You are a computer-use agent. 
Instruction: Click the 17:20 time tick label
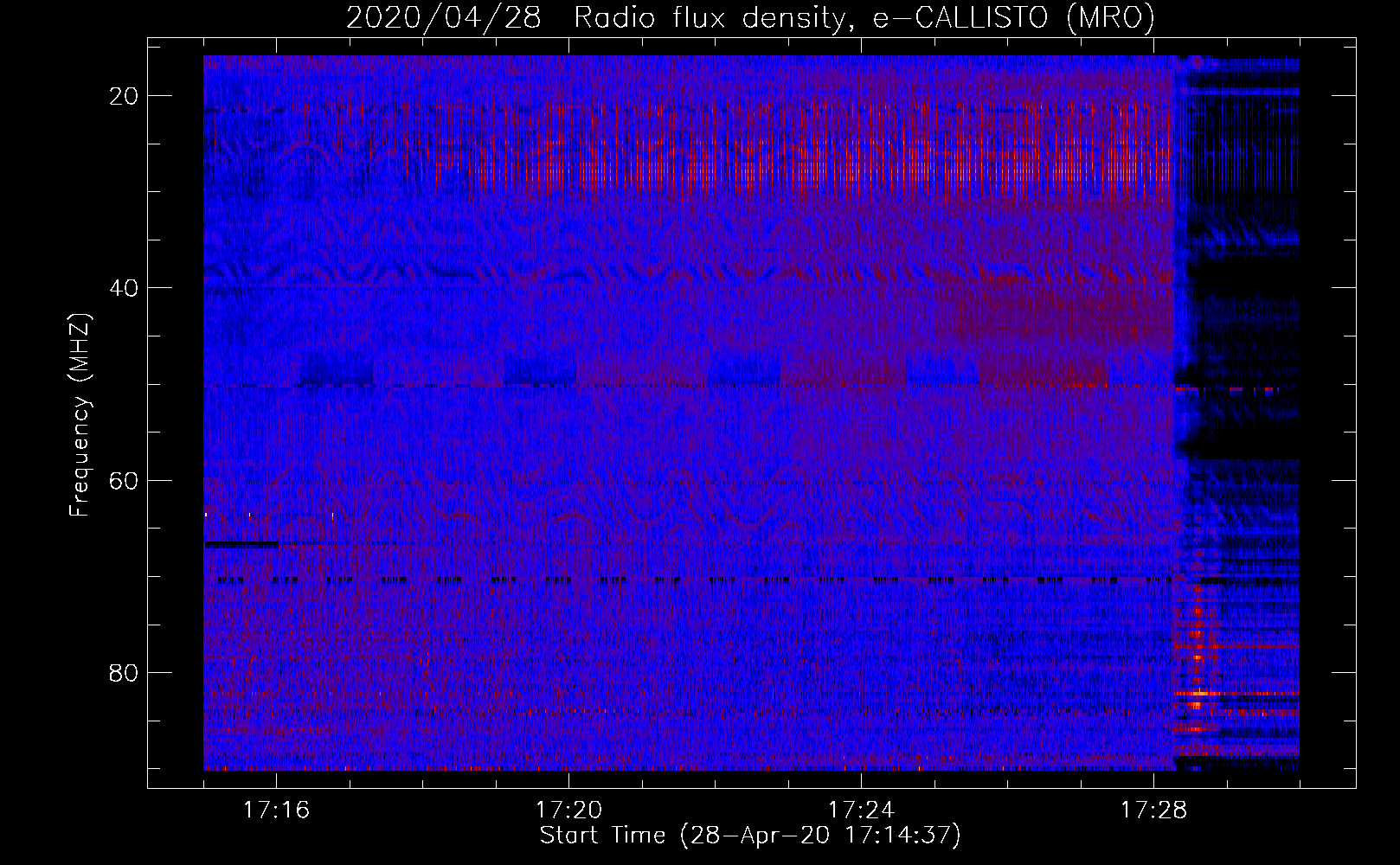tap(568, 810)
